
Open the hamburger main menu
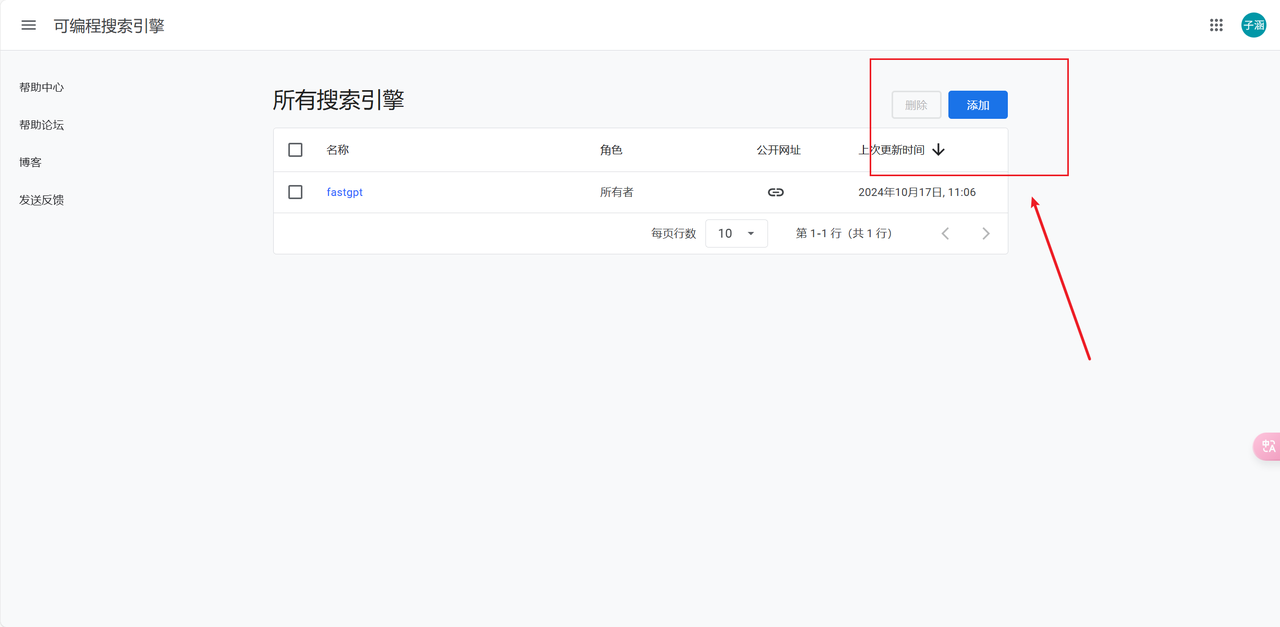[x=28, y=25]
